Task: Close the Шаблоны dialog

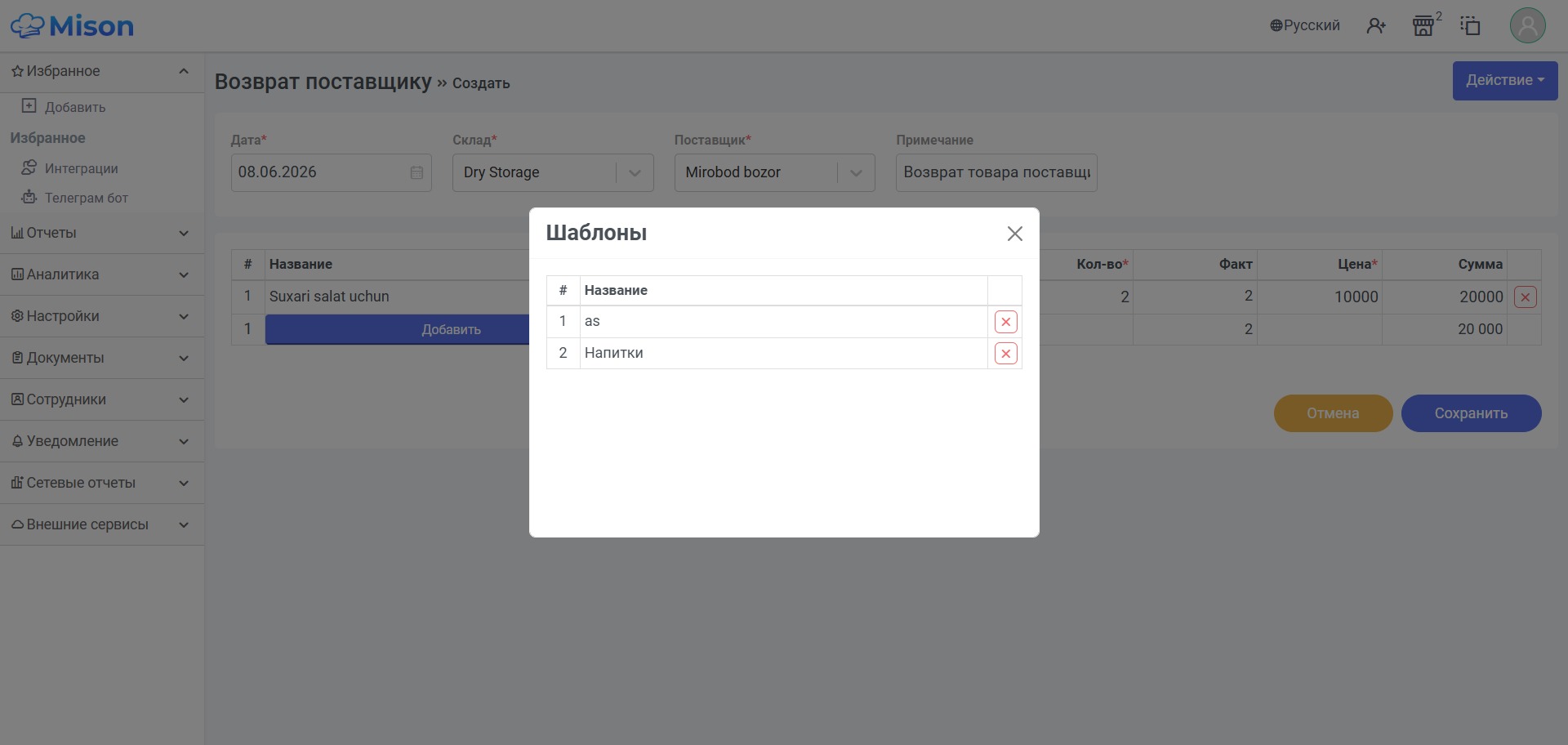Action: [1014, 234]
